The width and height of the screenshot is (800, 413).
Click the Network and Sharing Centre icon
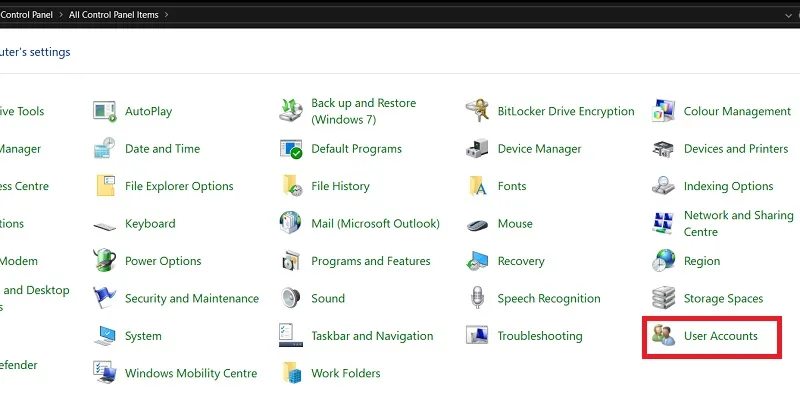663,224
